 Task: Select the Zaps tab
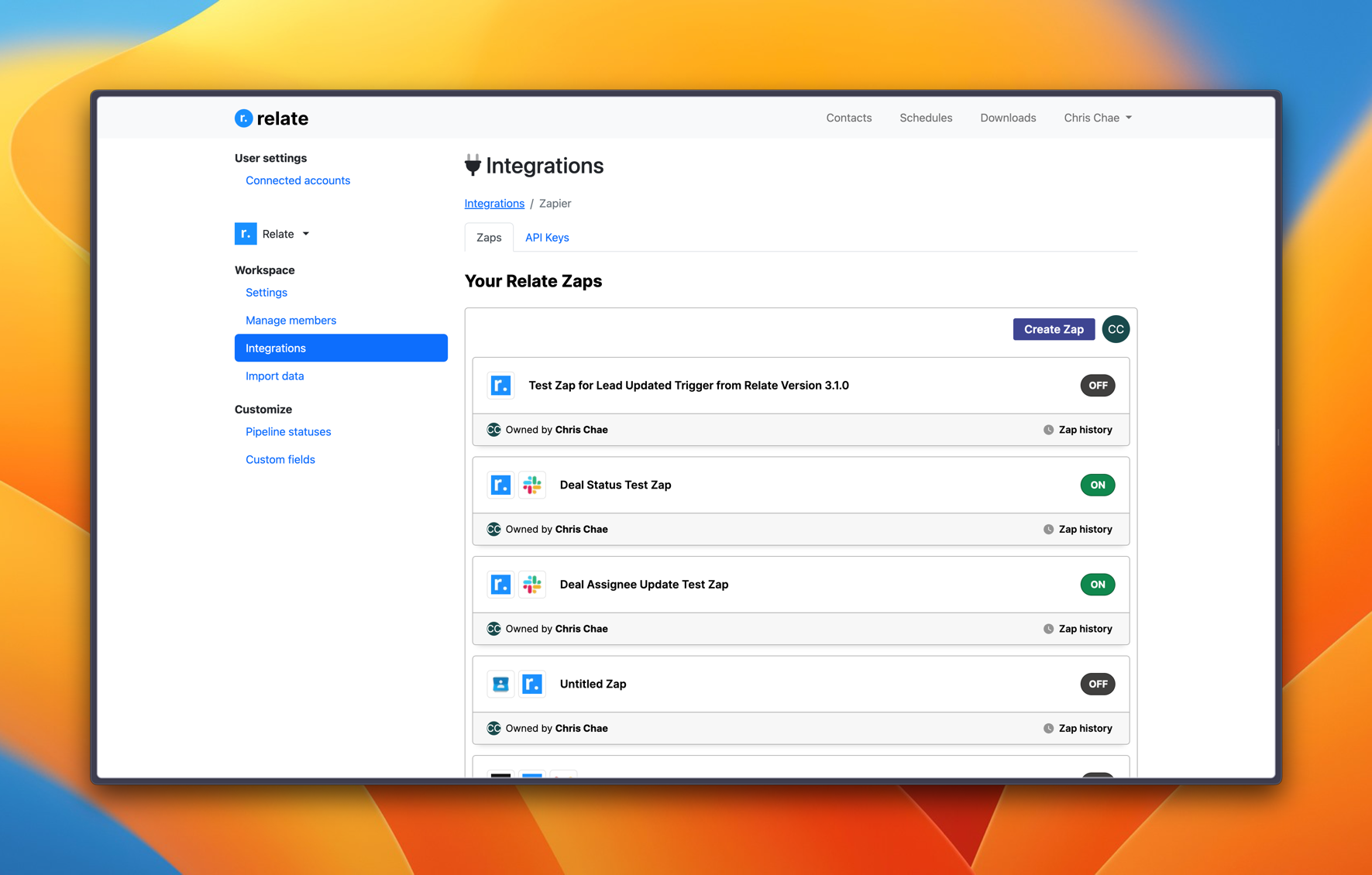point(489,238)
